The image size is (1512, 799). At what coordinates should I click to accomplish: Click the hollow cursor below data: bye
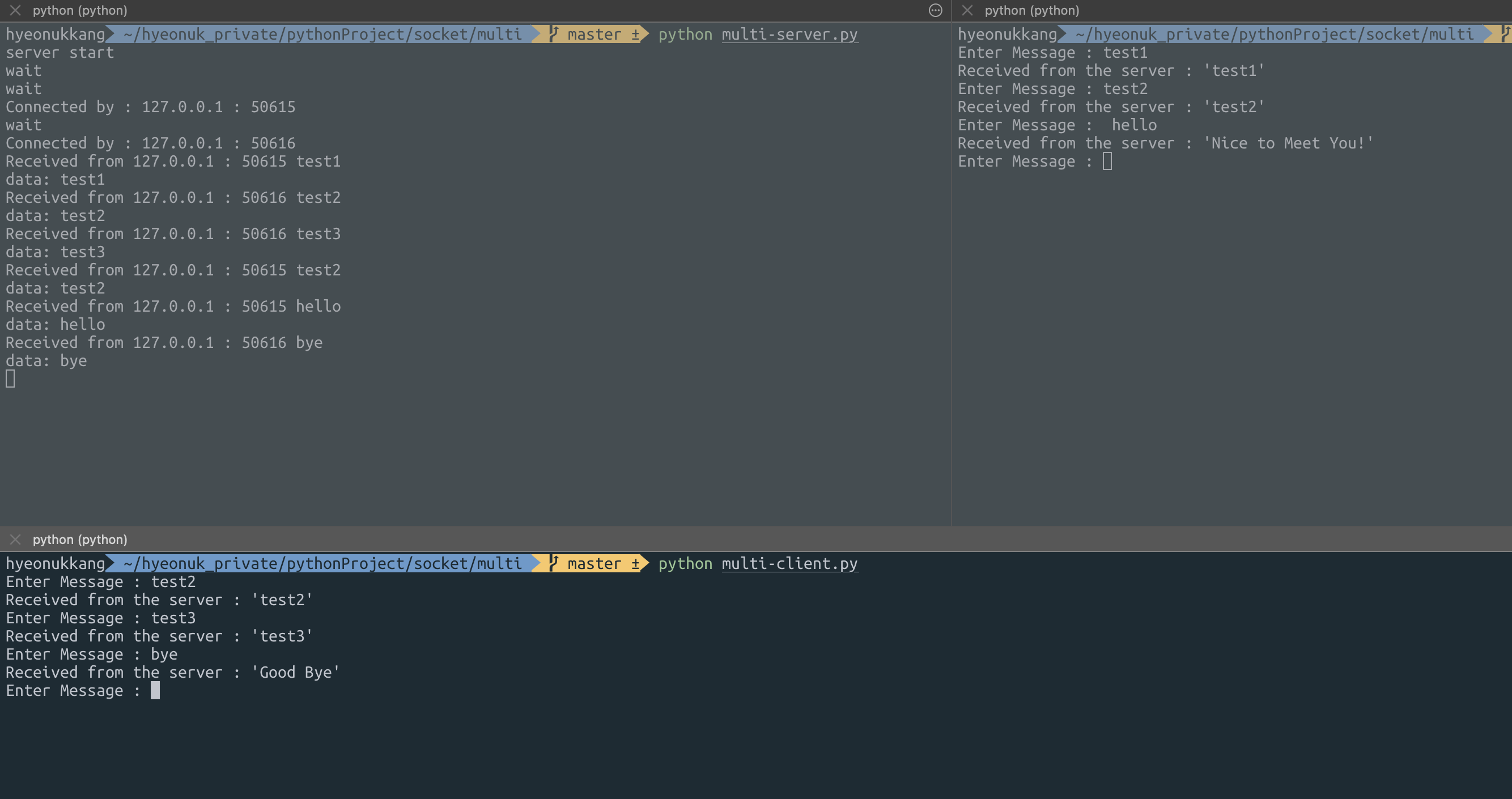coord(11,379)
